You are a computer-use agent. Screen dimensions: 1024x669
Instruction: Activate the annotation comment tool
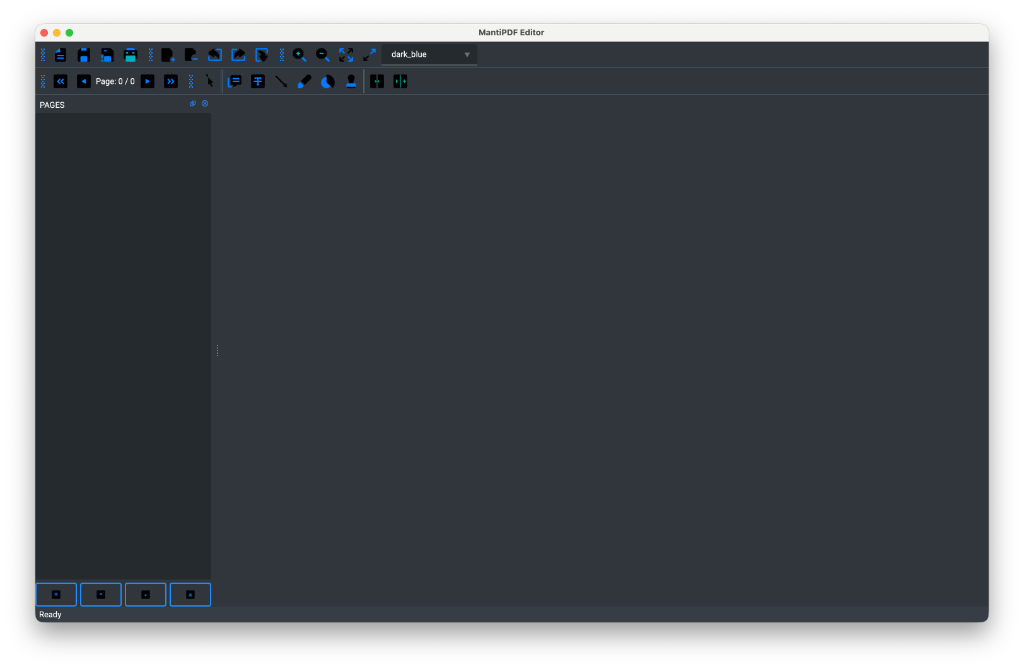(235, 81)
